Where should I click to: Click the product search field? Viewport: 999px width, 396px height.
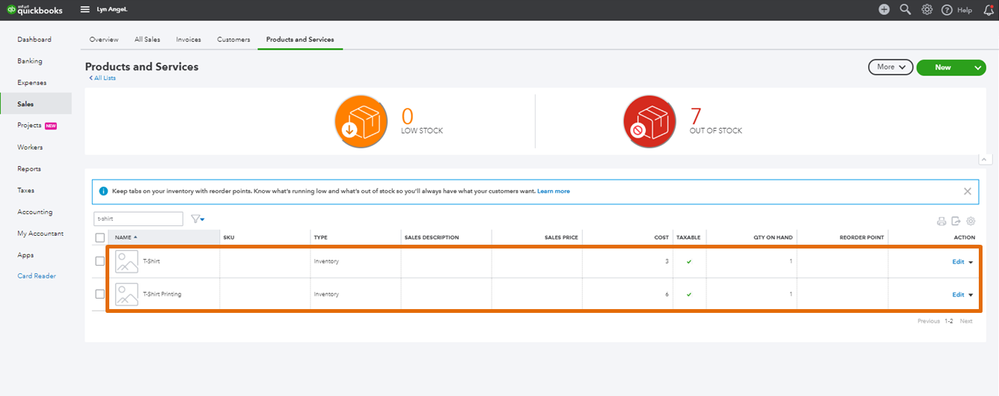138,219
